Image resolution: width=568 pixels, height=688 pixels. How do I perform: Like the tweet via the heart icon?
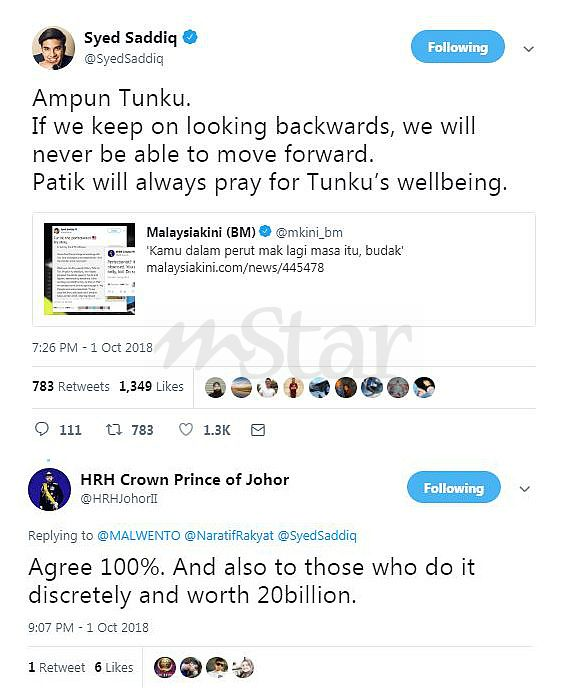(x=186, y=429)
